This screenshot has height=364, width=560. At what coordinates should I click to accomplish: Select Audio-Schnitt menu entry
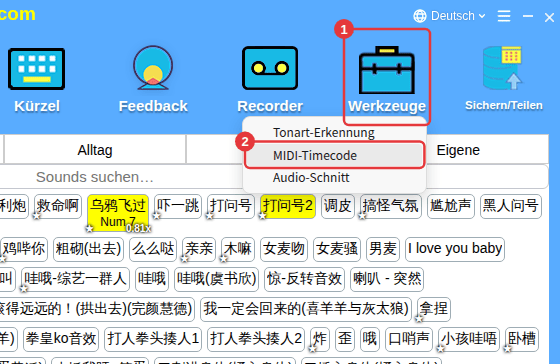(311, 178)
